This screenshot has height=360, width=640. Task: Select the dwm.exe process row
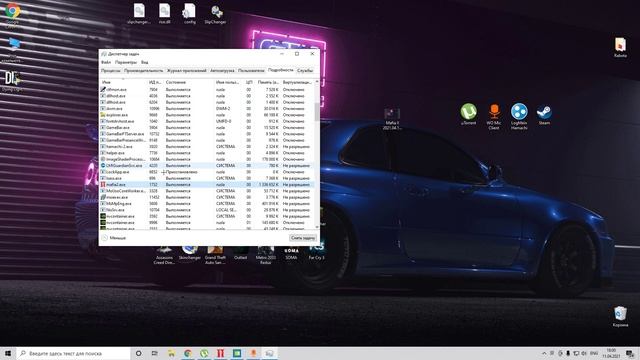pyautogui.click(x=207, y=109)
